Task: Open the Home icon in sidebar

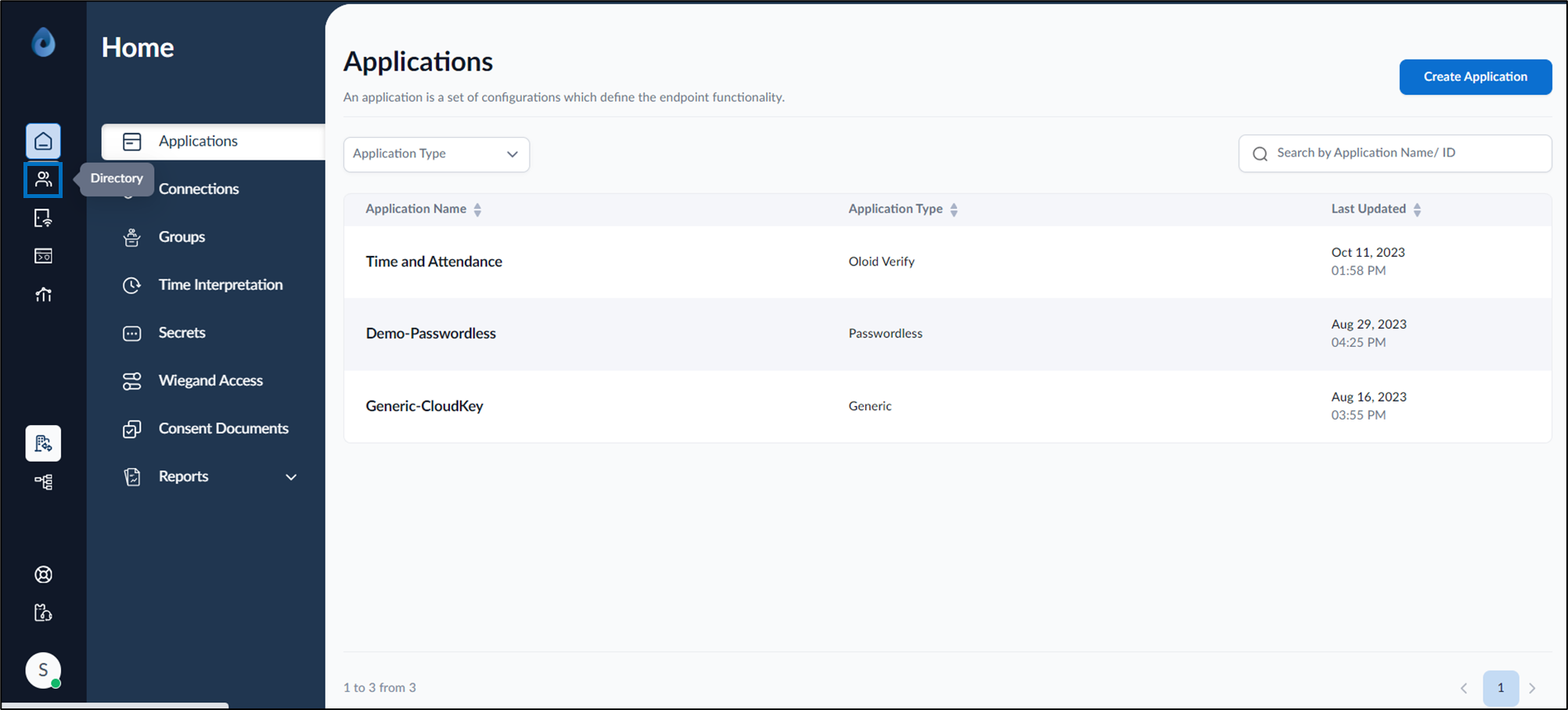Action: (43, 142)
